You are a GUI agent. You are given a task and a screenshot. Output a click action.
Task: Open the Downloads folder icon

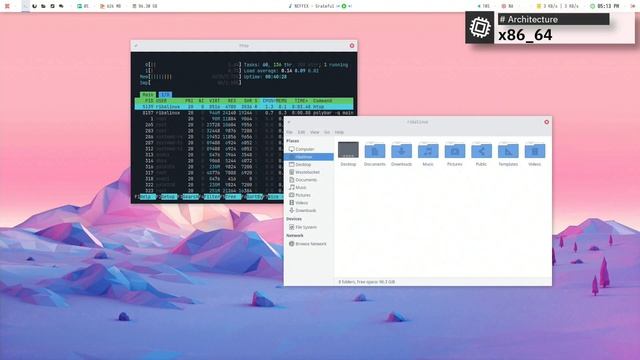[401, 150]
